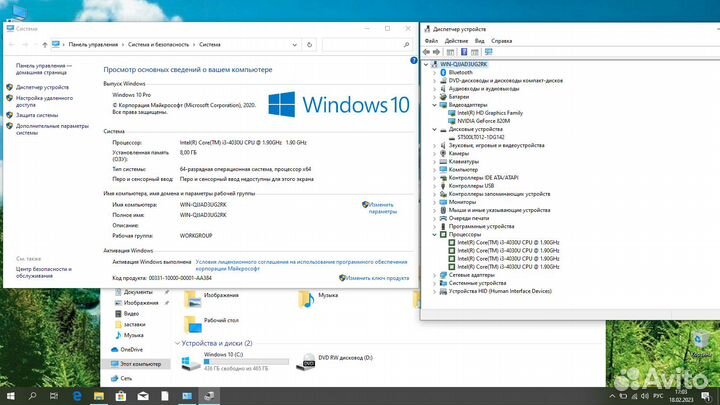The image size is (720, 405).
Task: Open the Действие menu in Device Manager
Action: (456, 41)
